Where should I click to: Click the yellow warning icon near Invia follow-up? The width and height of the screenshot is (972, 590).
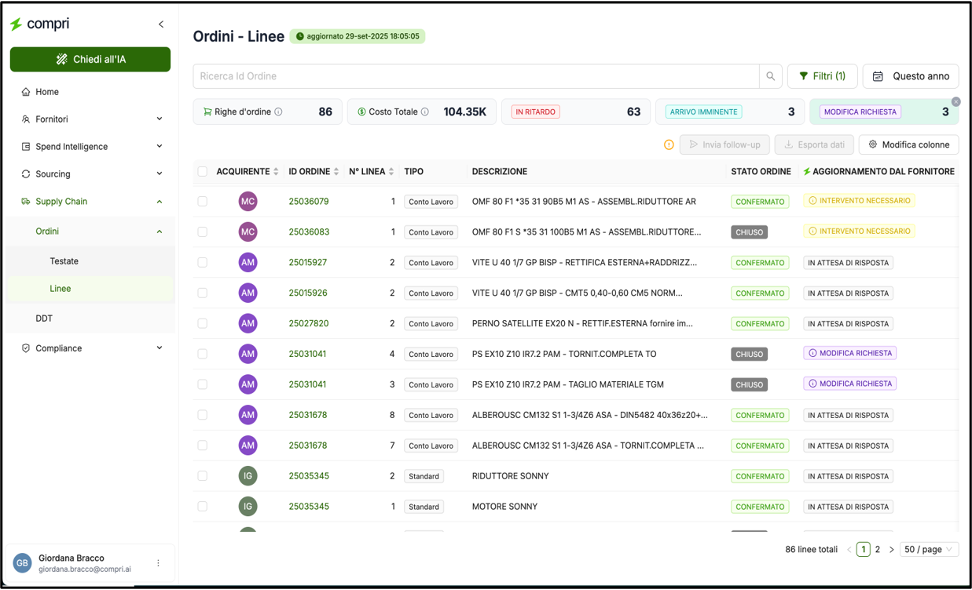(x=668, y=145)
